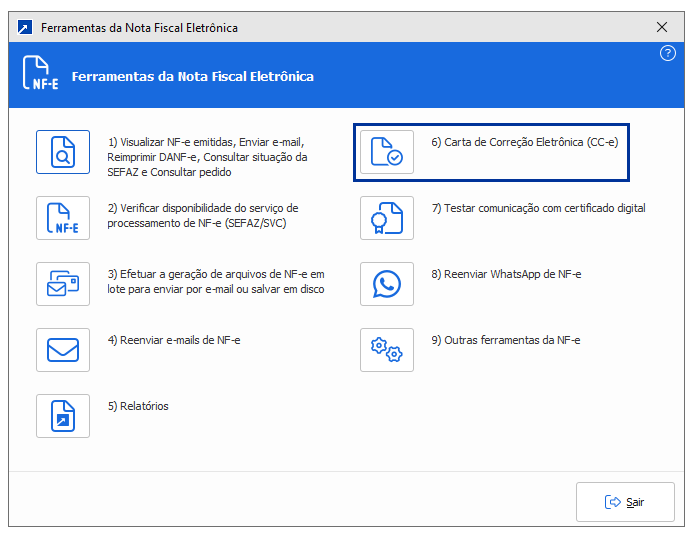Open Outras ferramentas gears icon

coord(387,350)
